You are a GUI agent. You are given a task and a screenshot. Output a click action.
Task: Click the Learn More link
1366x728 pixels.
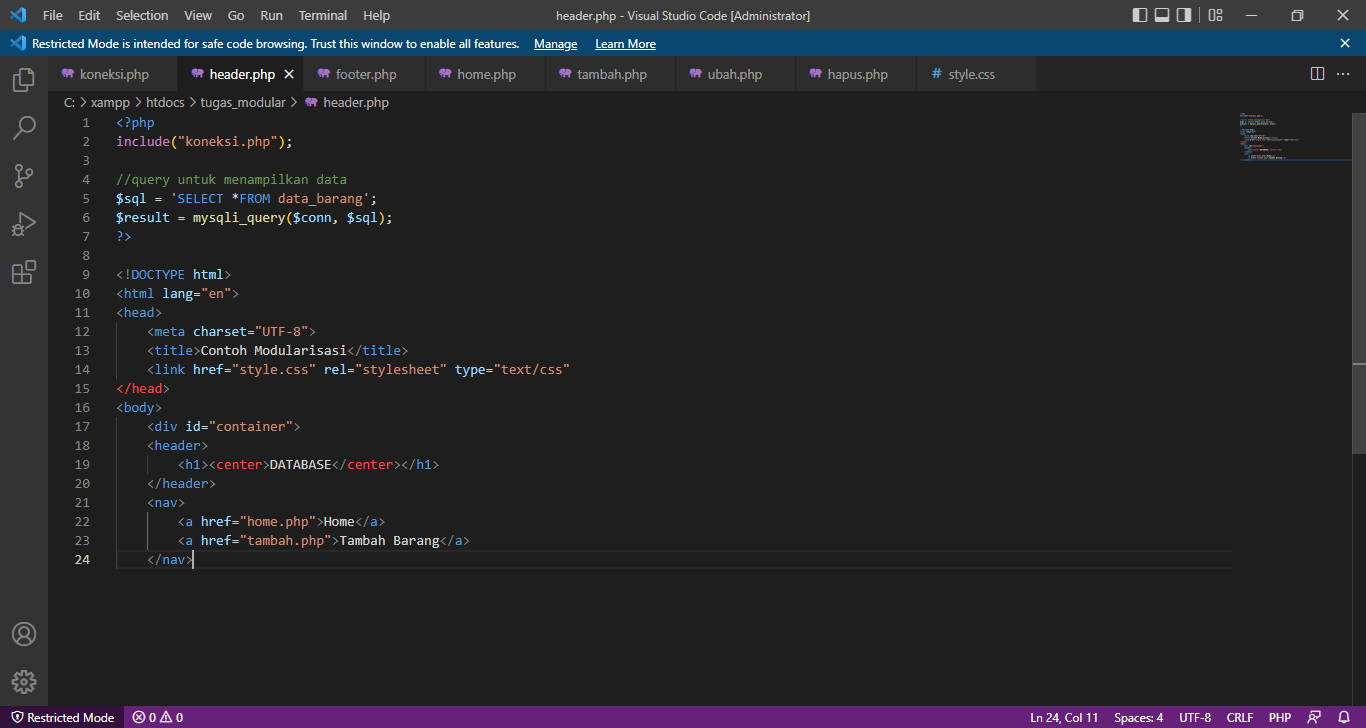coord(625,43)
